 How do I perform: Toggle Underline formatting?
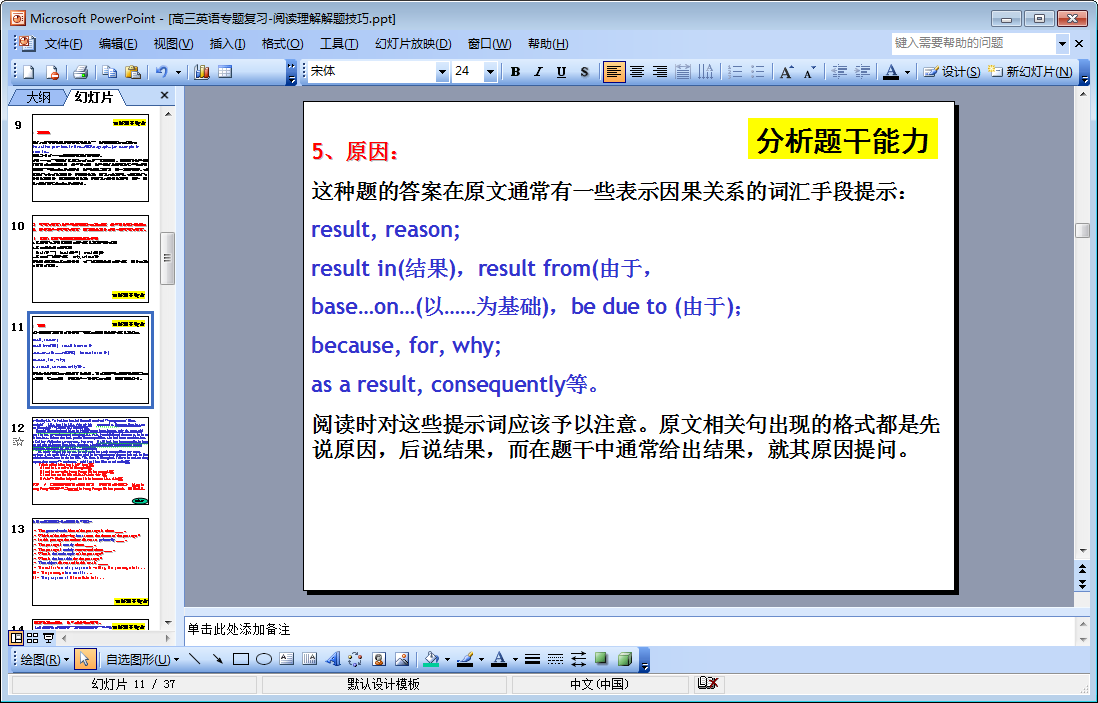561,71
